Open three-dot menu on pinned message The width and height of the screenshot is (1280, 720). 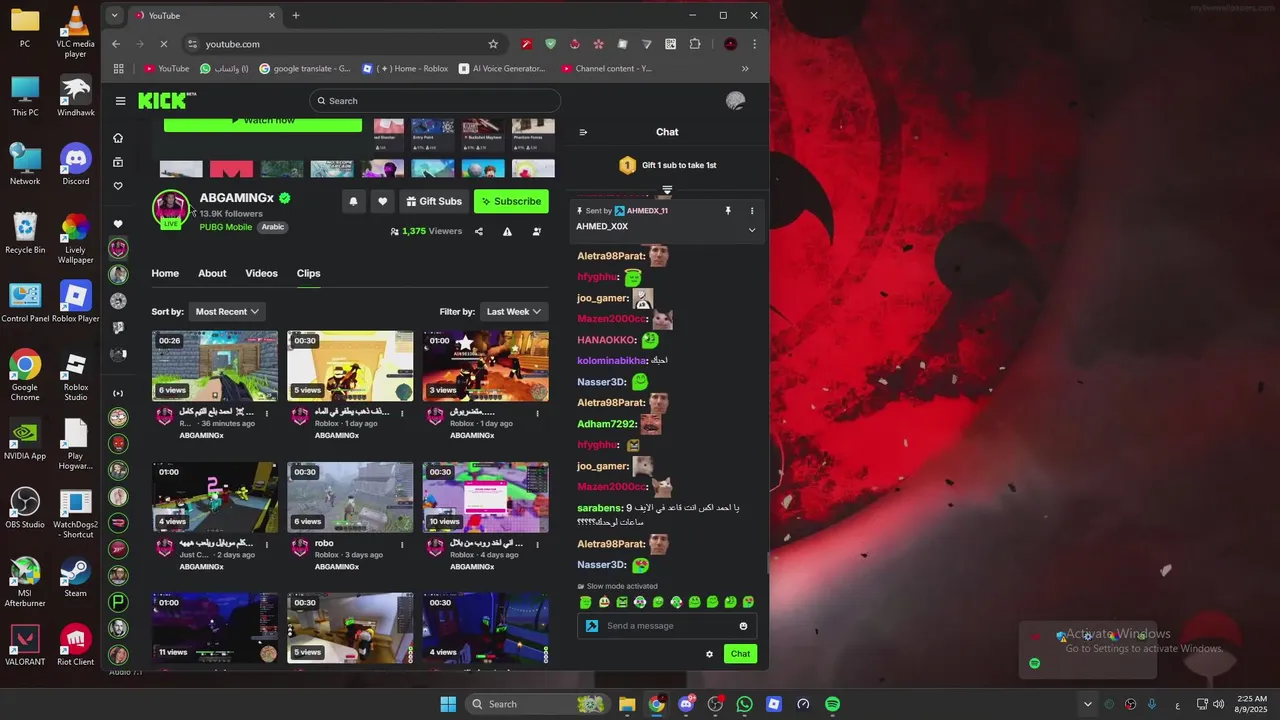pyautogui.click(x=752, y=211)
